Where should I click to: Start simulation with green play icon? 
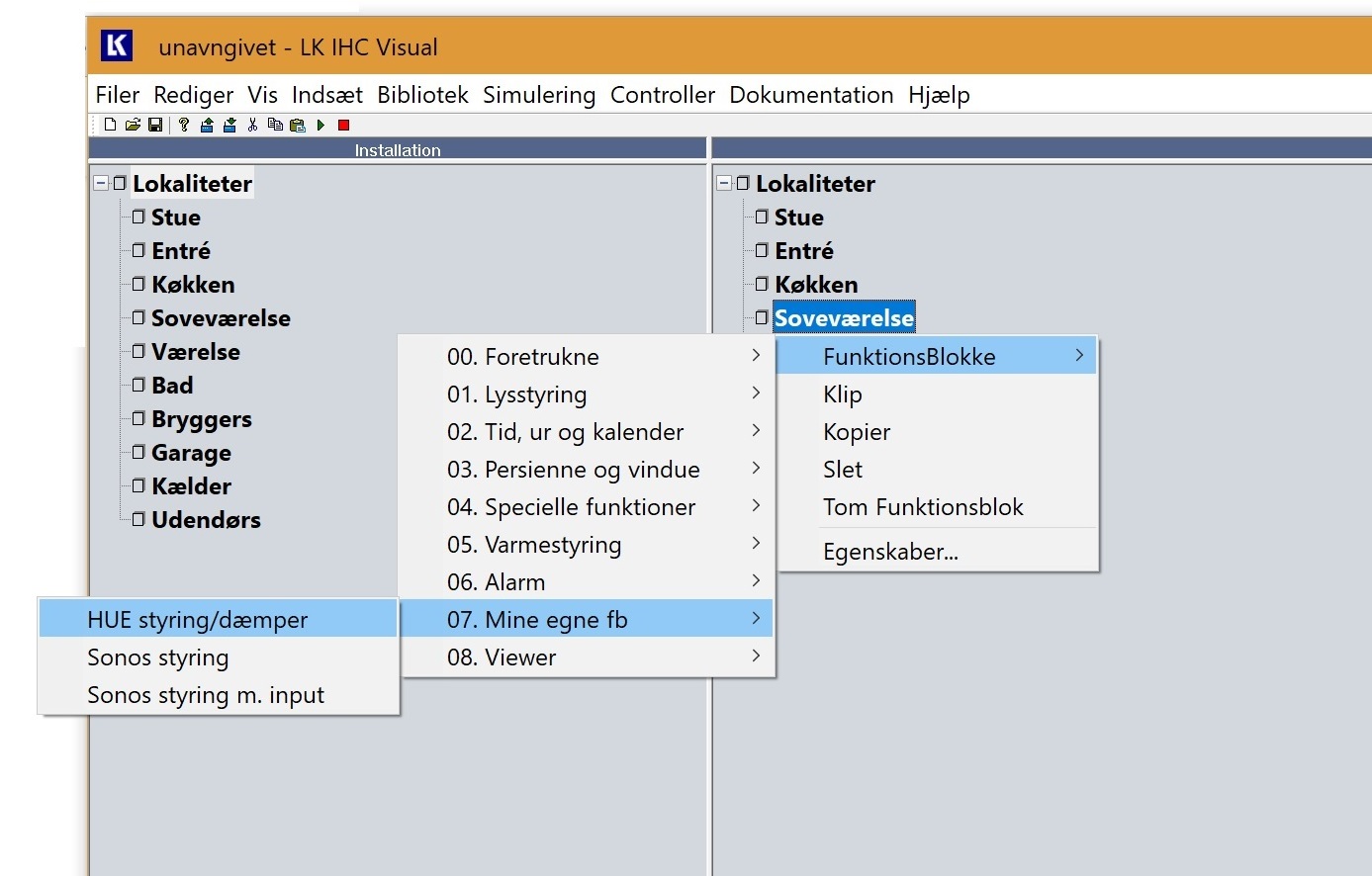(x=320, y=125)
